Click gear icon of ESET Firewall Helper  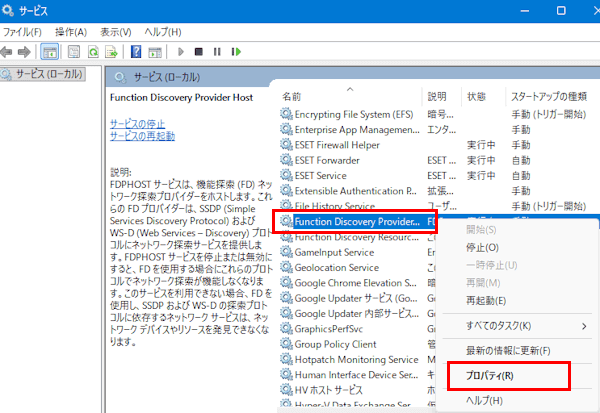pos(286,144)
